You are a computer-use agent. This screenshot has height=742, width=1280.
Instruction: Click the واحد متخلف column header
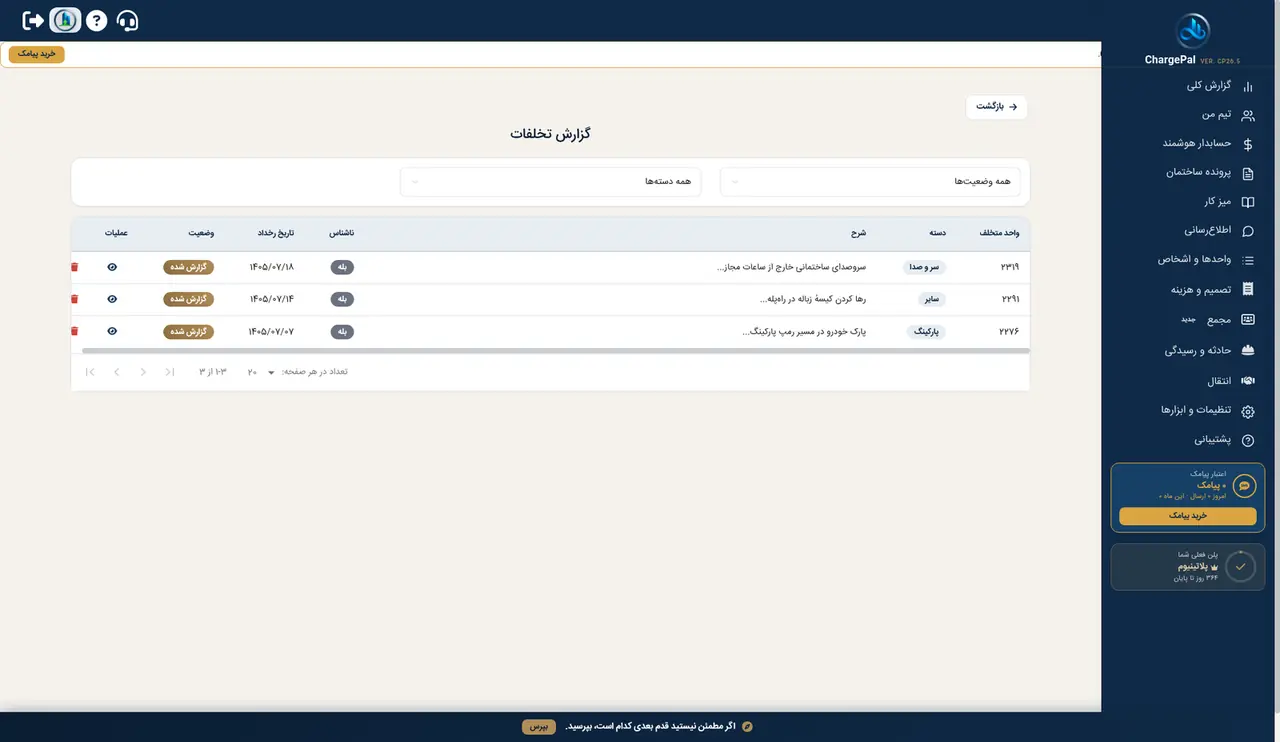(x=999, y=233)
